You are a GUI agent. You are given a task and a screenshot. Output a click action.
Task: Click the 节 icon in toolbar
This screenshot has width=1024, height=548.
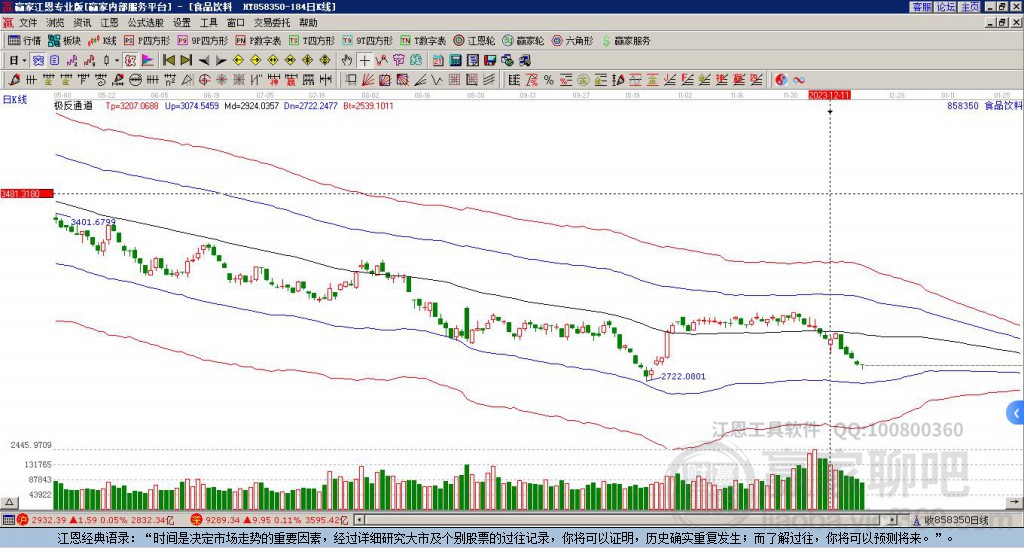[398, 61]
